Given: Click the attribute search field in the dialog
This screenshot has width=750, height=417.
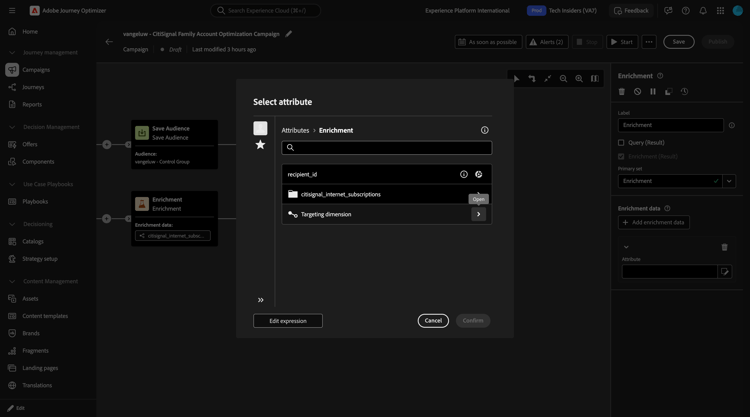Looking at the screenshot, I should [386, 147].
